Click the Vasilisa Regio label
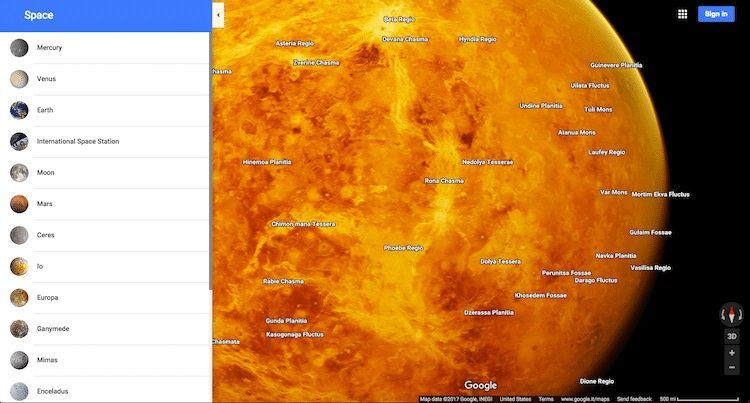Image resolution: width=750 pixels, height=403 pixels. pyautogui.click(x=651, y=268)
